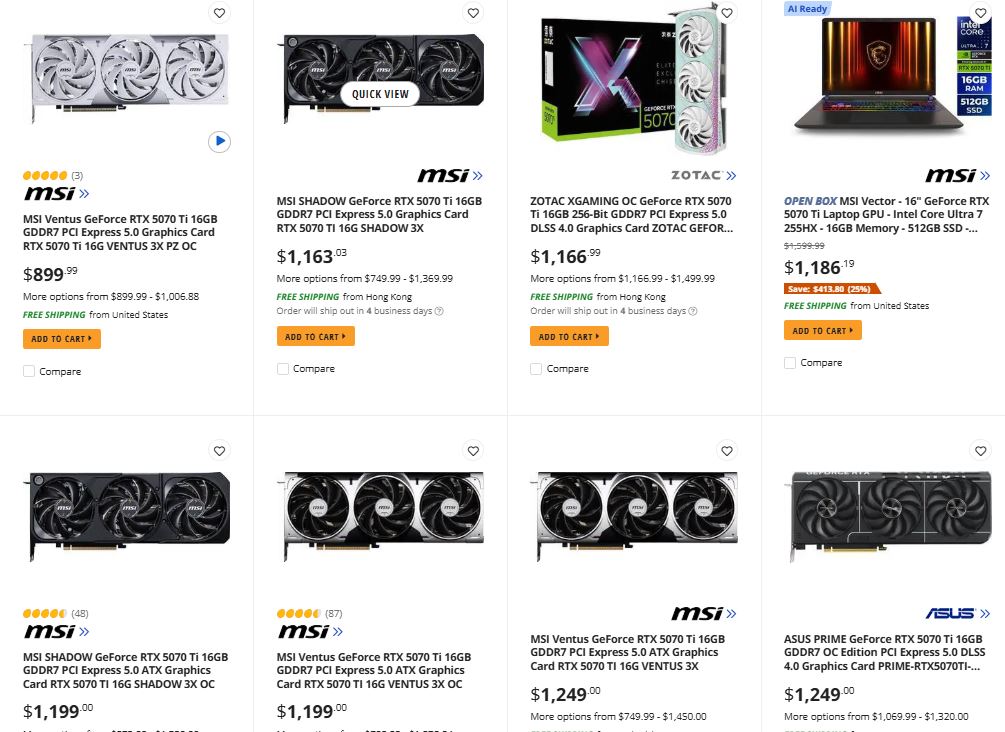Check Compare for the $899.99 MSI Ventus card

coord(29,371)
